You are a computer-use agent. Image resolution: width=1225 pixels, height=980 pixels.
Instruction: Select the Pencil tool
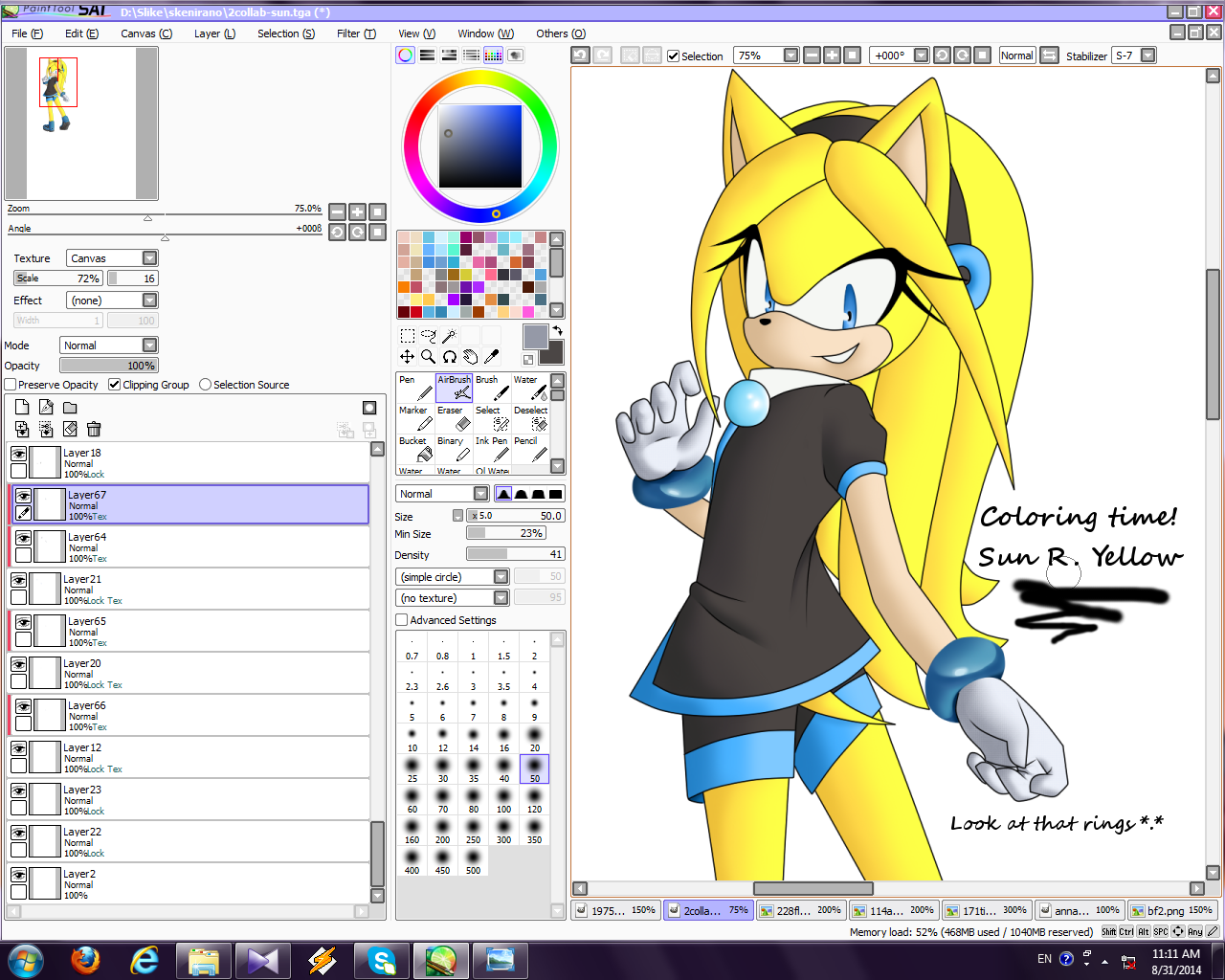coord(530,449)
